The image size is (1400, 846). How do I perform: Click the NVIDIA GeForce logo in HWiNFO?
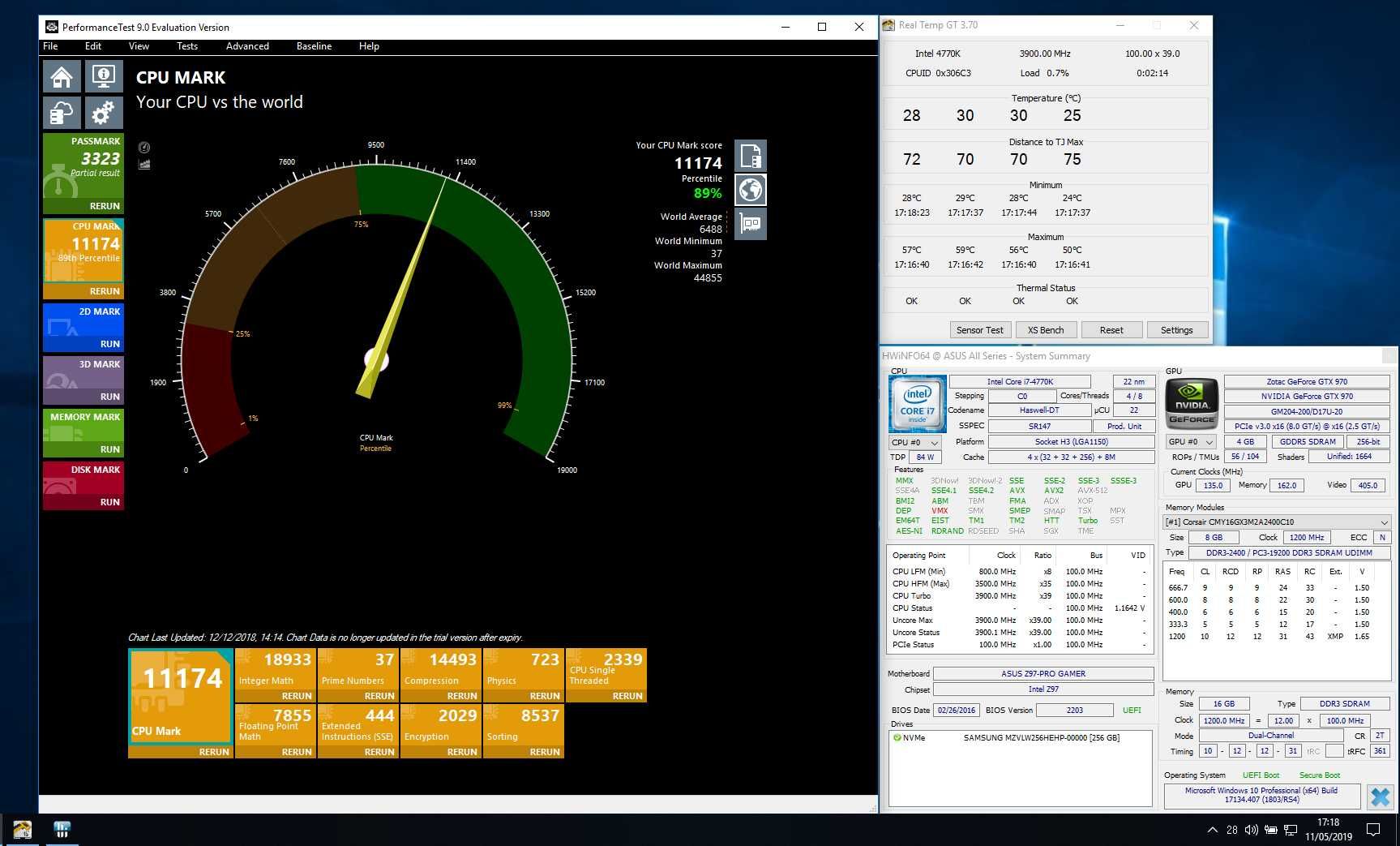point(1192,403)
